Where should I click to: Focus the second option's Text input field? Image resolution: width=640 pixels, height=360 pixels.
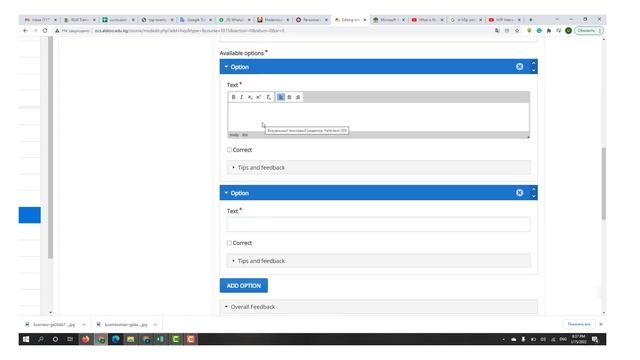click(x=379, y=224)
